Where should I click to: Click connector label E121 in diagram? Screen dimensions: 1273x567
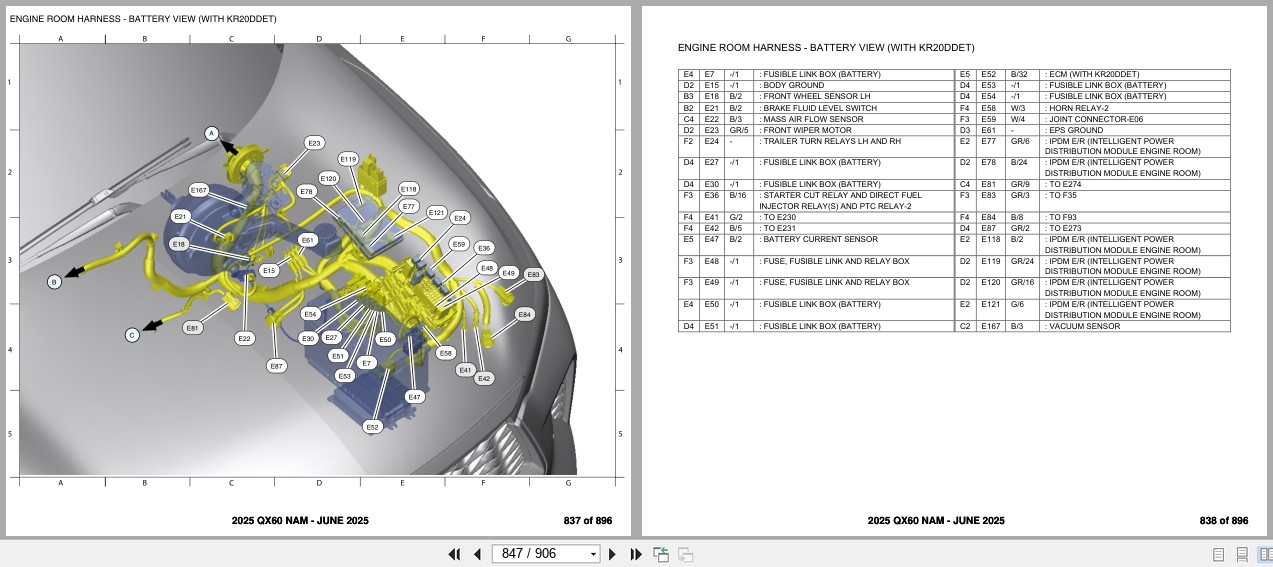coord(437,212)
